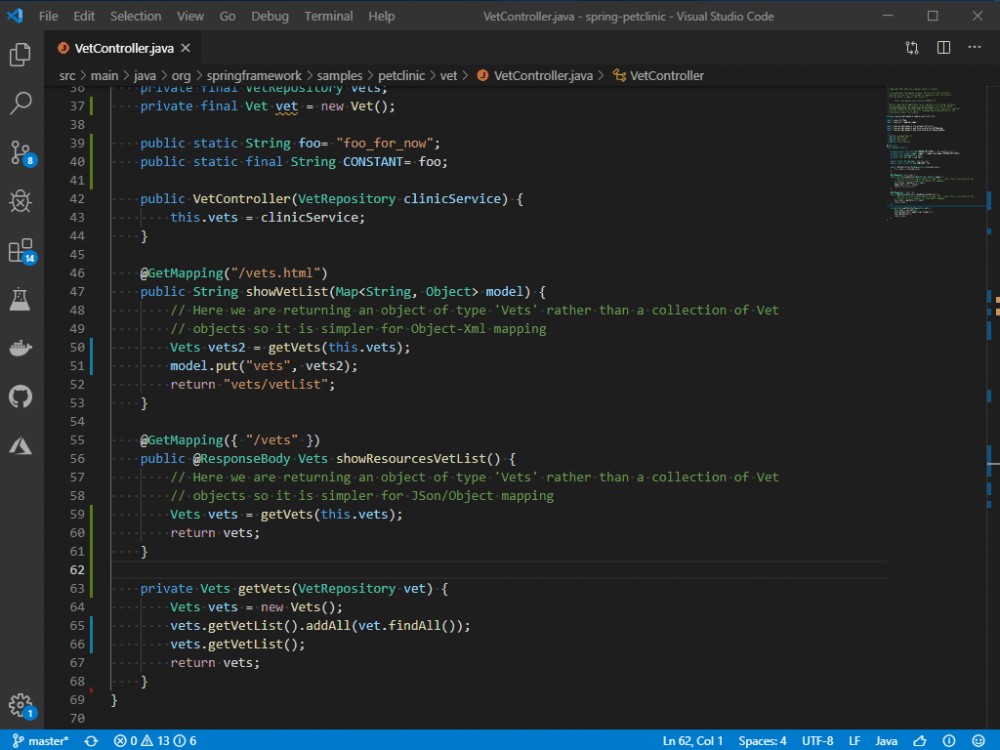Open the Testing beaker view

[x=22, y=298]
